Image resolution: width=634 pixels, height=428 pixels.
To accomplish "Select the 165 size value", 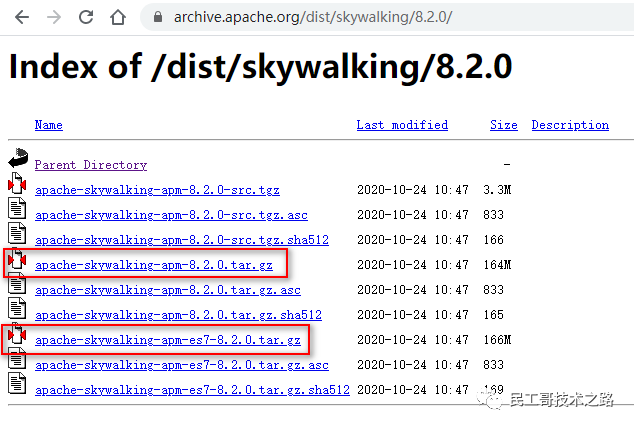I will (x=494, y=315).
